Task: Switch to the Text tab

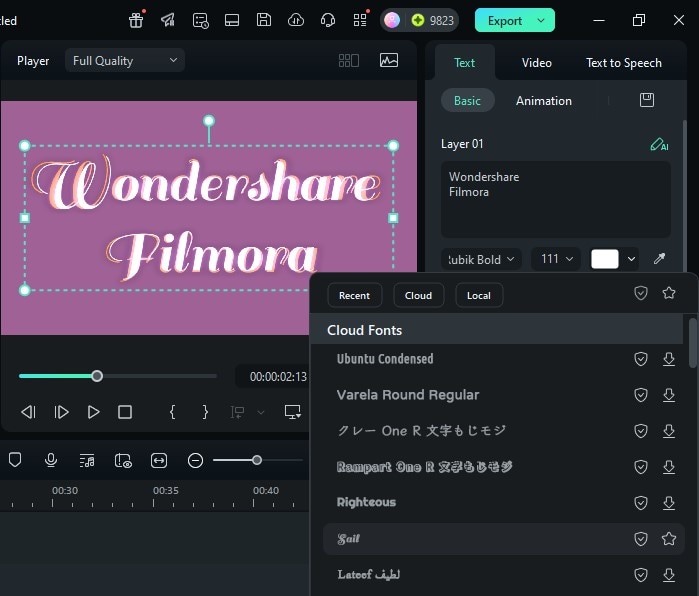Action: pos(464,63)
